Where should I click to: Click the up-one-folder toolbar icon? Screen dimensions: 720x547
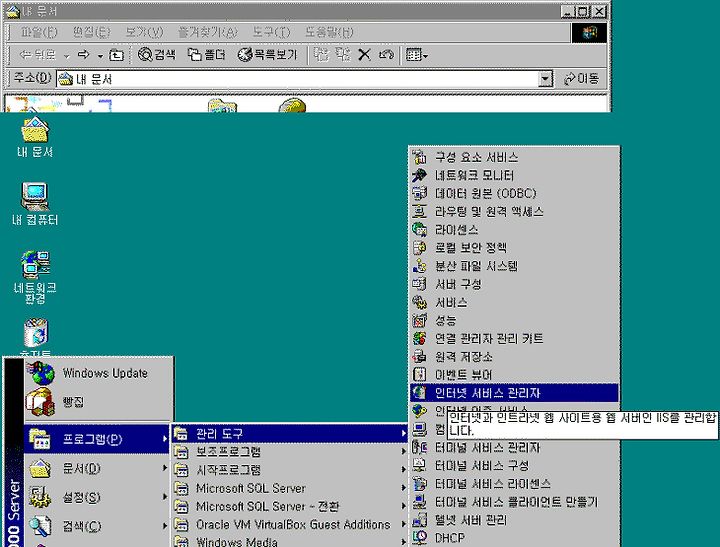click(x=117, y=55)
